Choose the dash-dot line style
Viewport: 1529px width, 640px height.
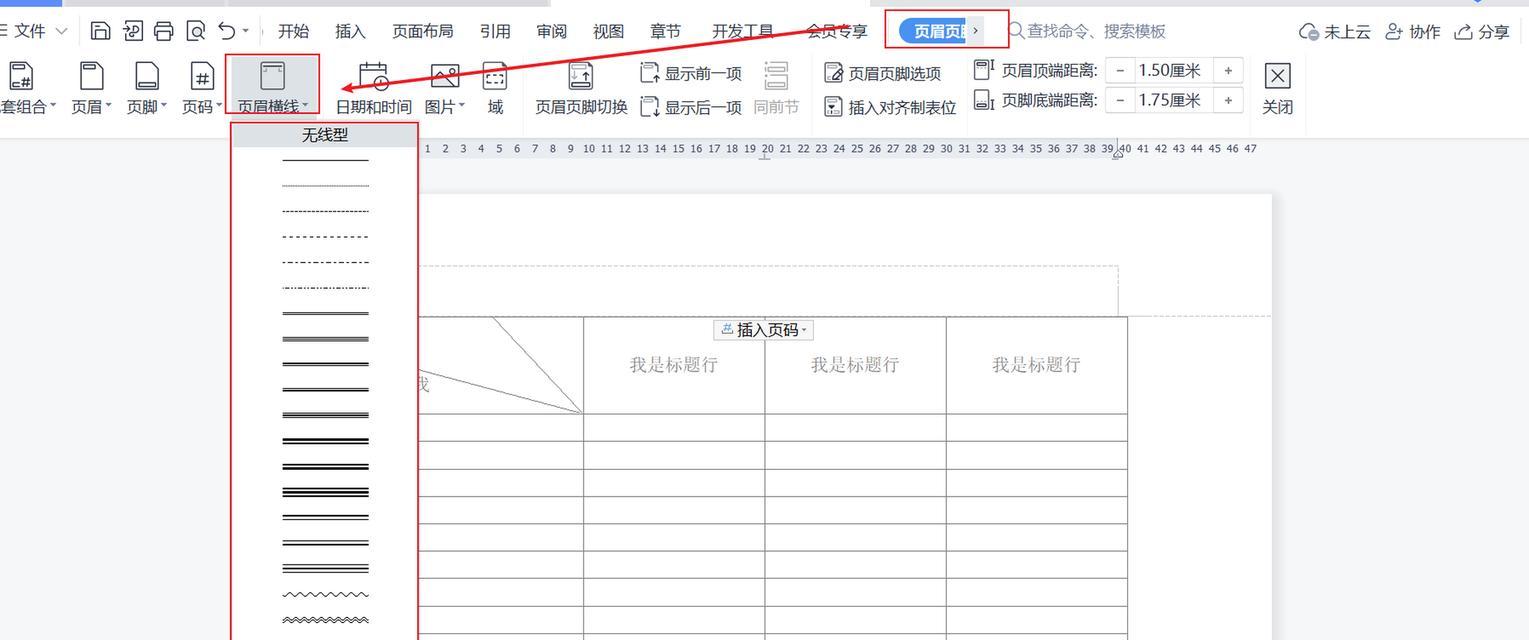[325, 262]
